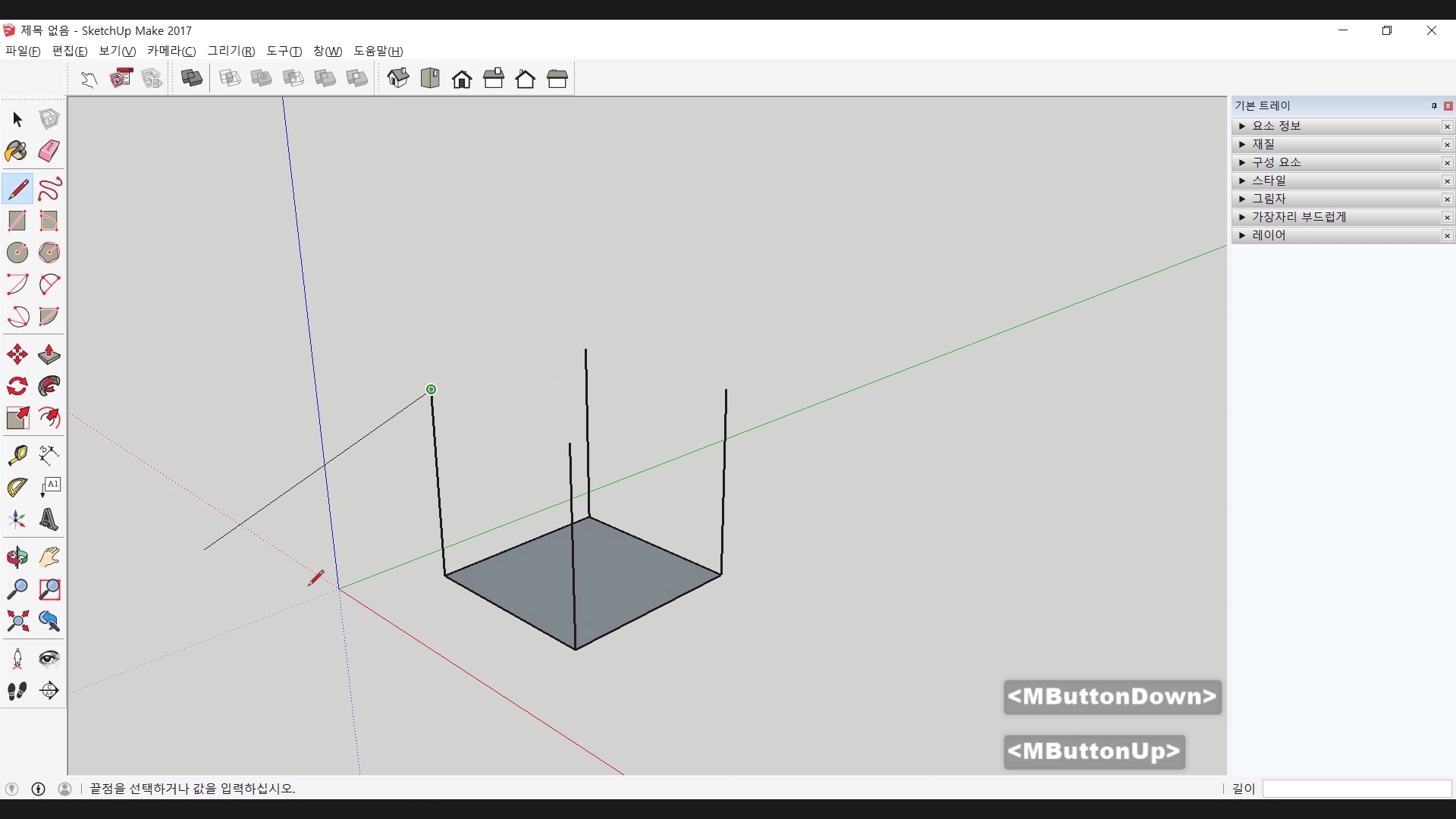
Task: Click the 길이 measurement input box
Action: click(1356, 789)
